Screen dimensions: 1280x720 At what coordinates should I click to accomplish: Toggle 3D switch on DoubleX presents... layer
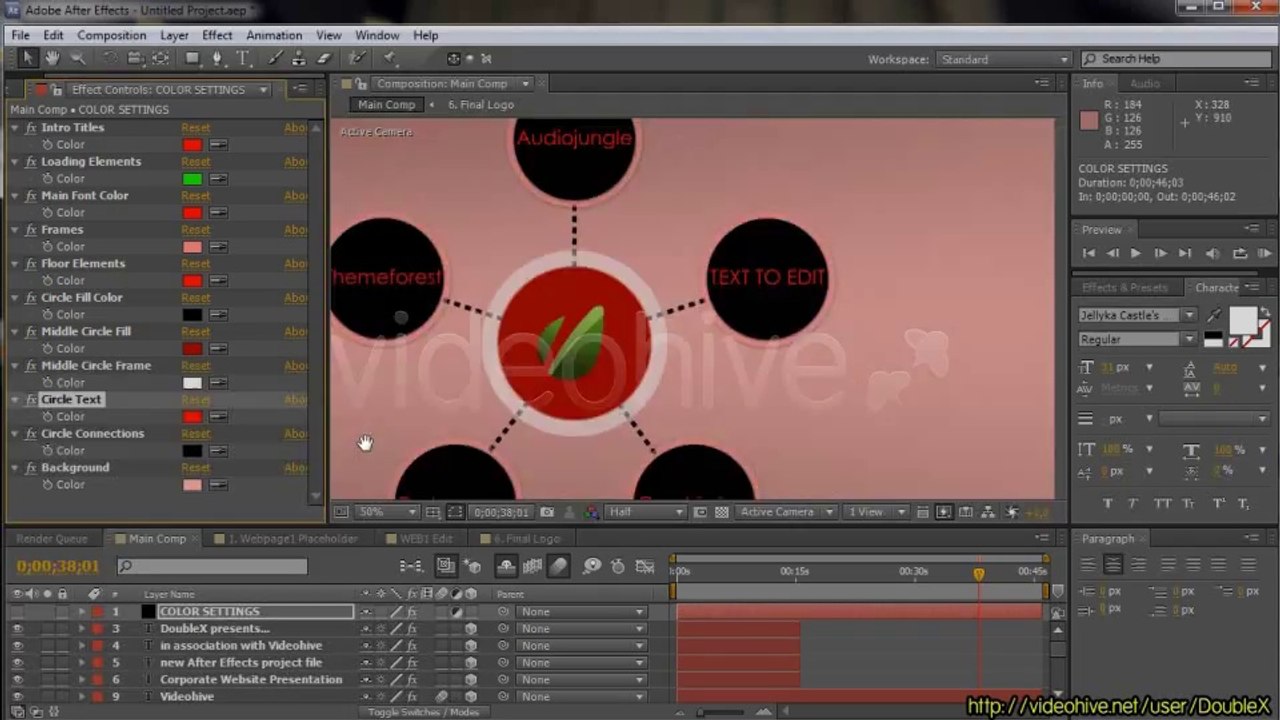[470, 629]
